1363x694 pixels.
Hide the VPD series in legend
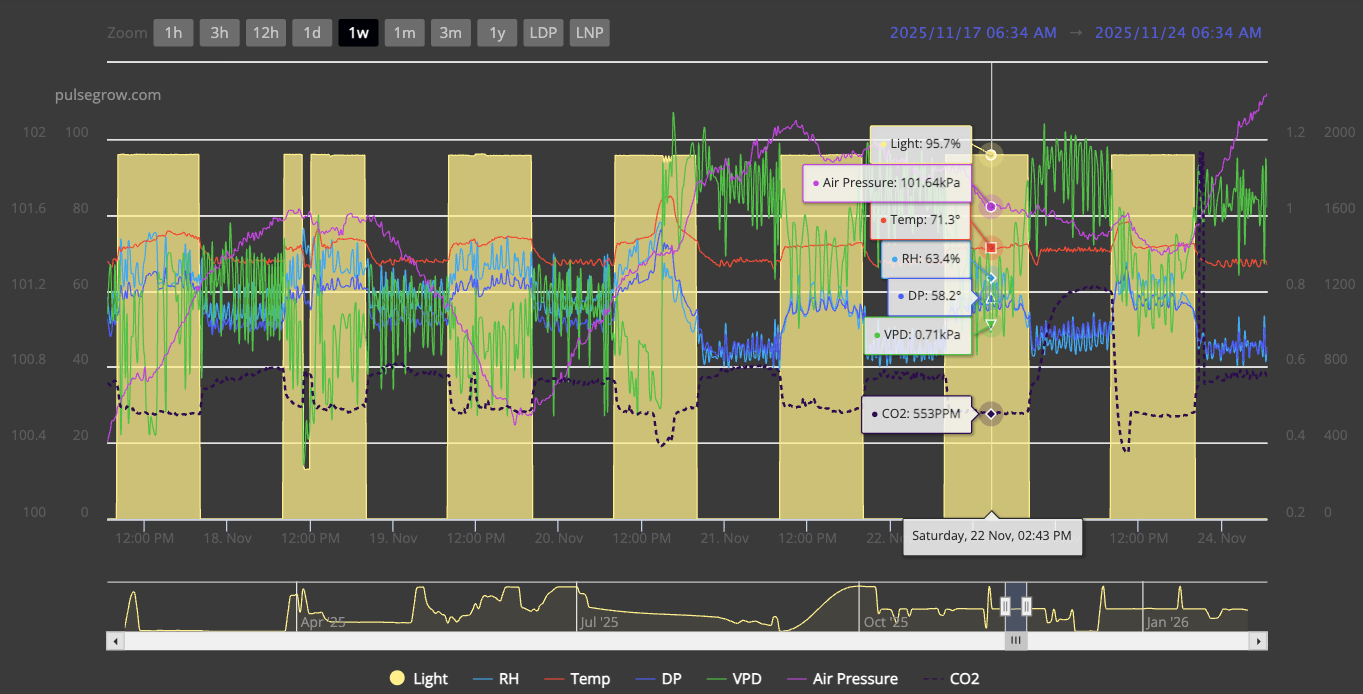tap(735, 679)
